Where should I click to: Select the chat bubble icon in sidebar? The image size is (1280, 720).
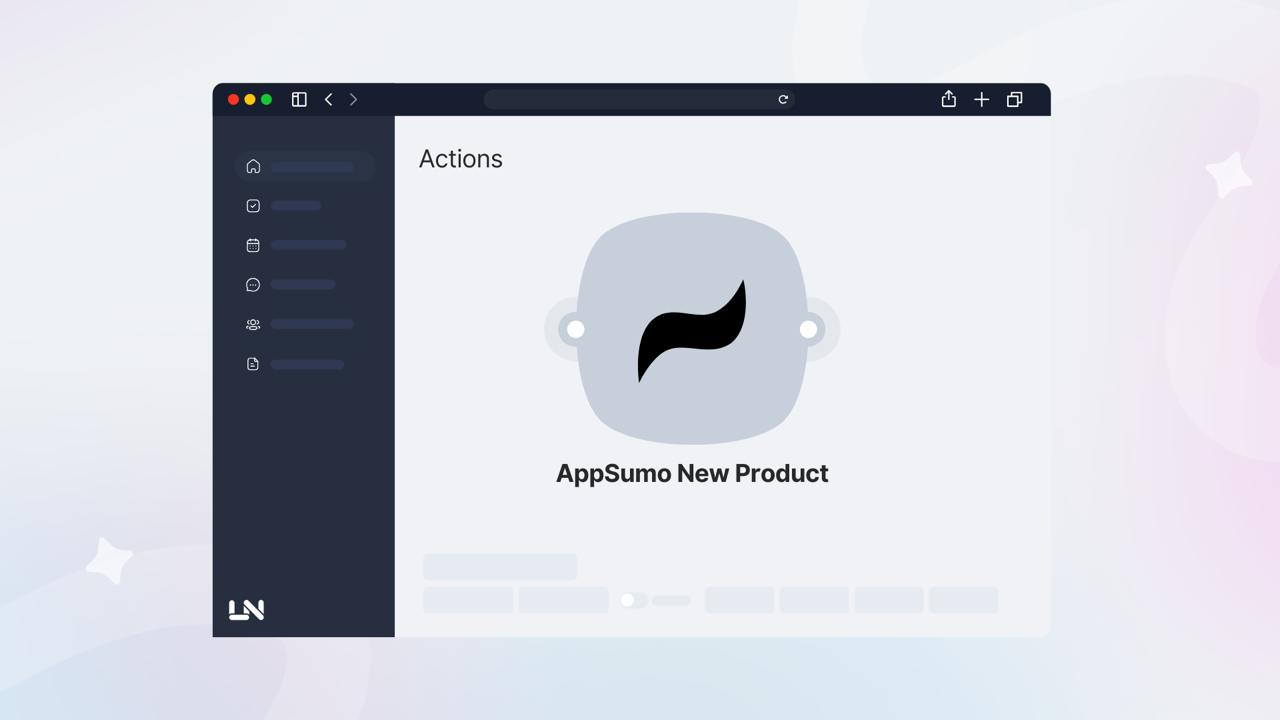click(x=253, y=285)
